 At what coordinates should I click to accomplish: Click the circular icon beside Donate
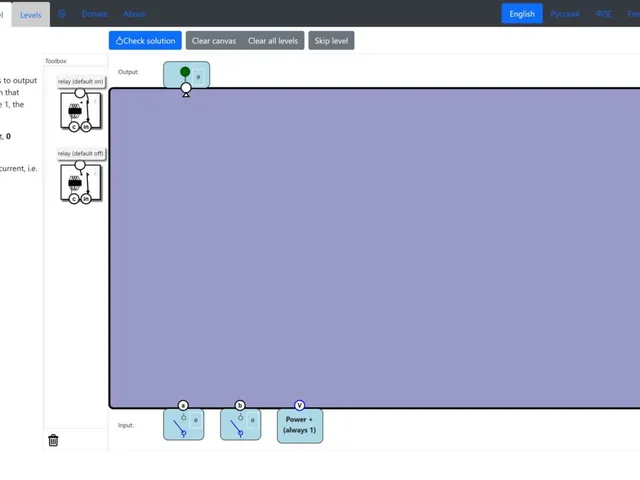coord(62,14)
